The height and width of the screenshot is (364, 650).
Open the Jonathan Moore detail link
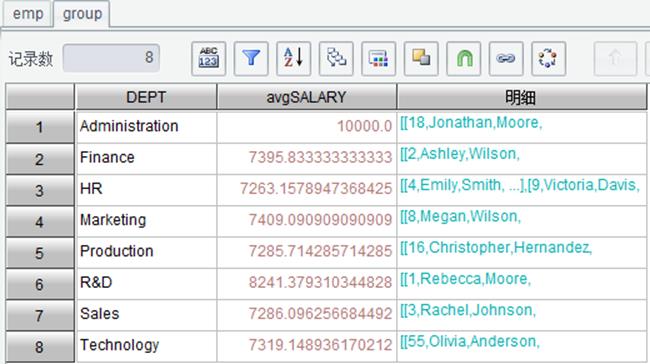(471, 123)
